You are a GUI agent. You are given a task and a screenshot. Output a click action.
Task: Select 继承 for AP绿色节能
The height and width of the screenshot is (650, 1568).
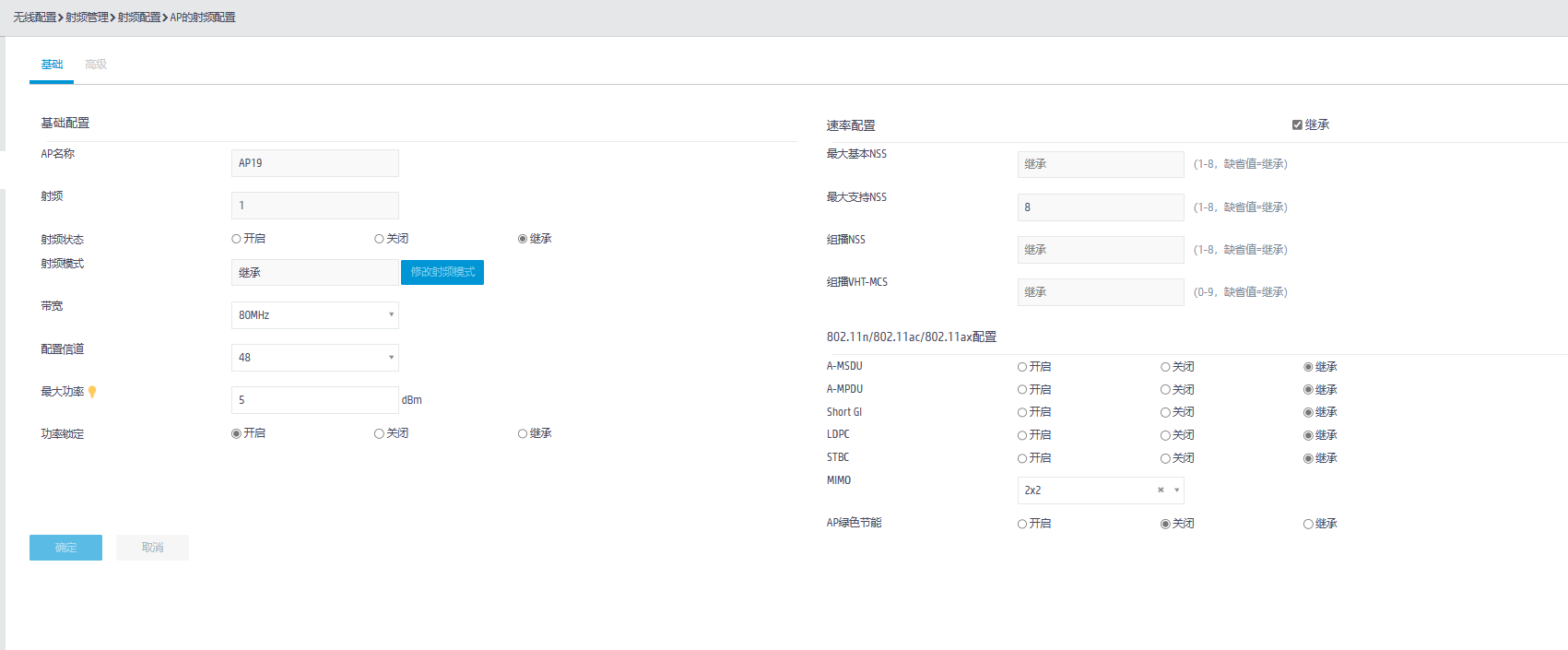1308,524
